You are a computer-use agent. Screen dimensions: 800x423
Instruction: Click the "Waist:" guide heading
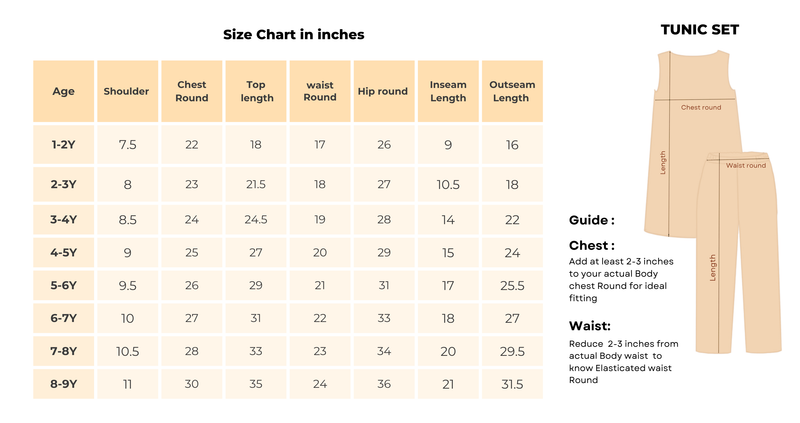[589, 325]
